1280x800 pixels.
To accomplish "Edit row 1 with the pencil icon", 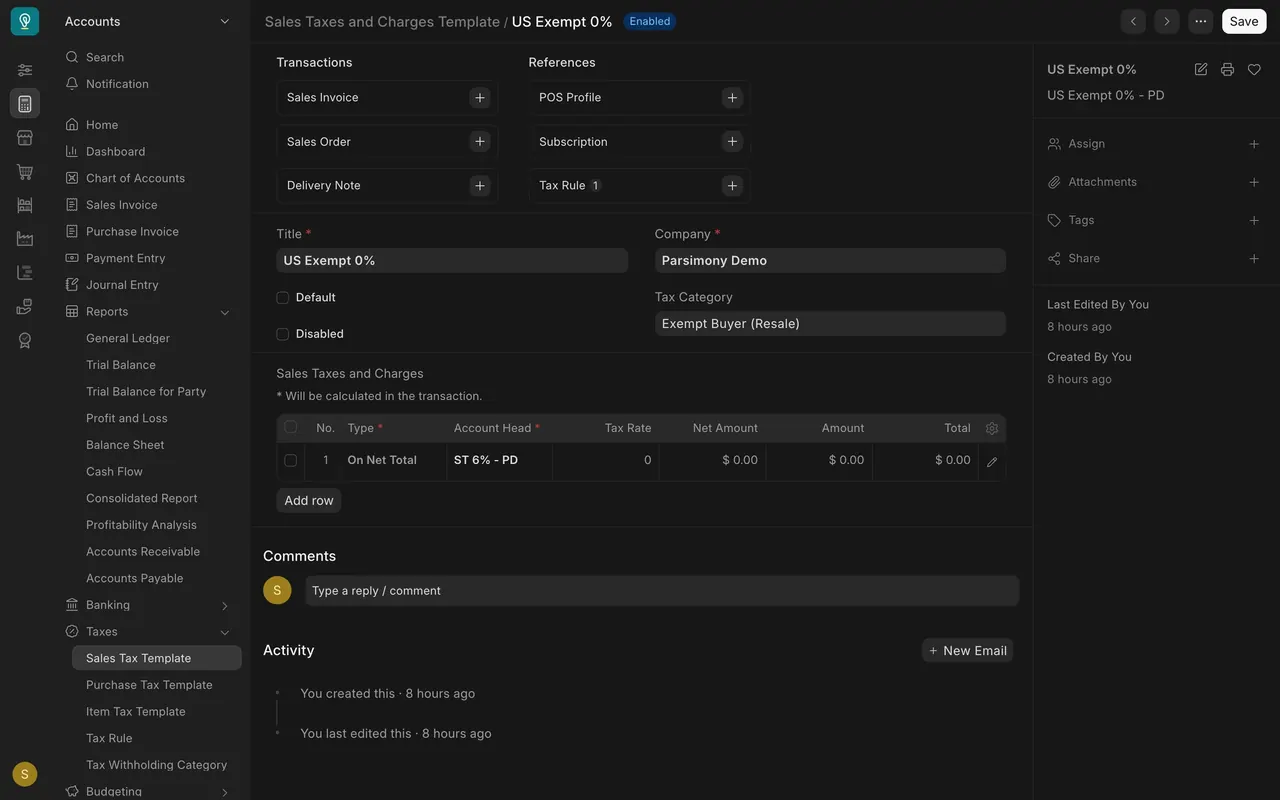I will coord(992,461).
